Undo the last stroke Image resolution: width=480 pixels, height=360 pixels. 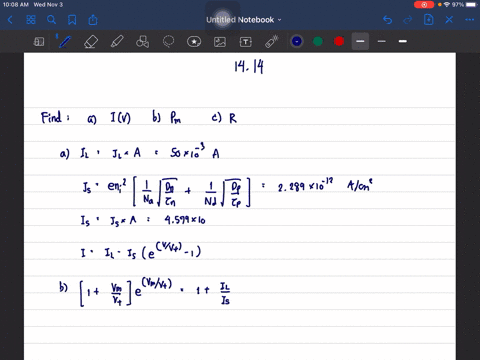(387, 20)
